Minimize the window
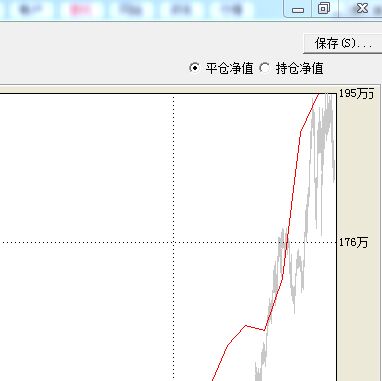Screen dimensions: 382x381 (x=298, y=9)
